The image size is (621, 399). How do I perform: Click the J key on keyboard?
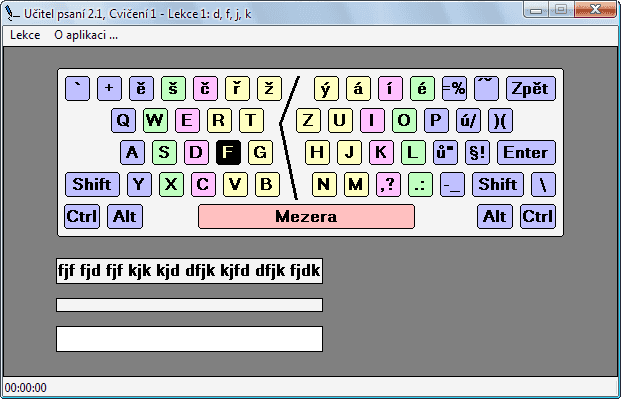(x=349, y=152)
